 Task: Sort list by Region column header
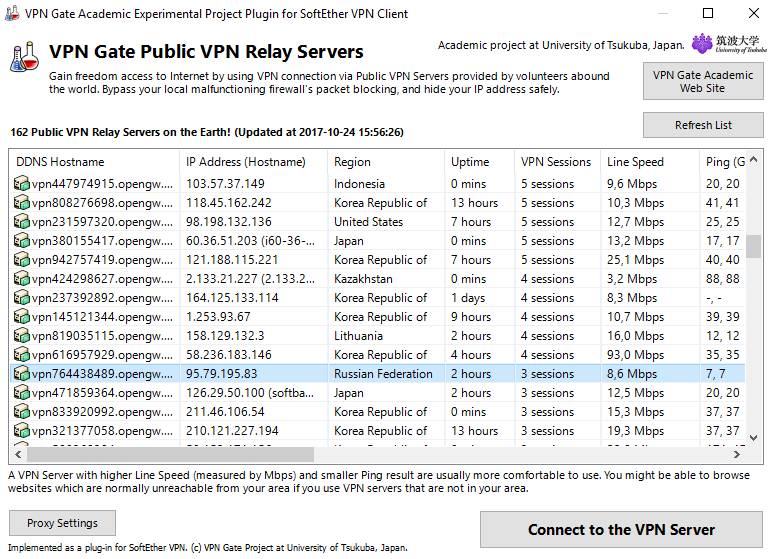pyautogui.click(x=385, y=162)
